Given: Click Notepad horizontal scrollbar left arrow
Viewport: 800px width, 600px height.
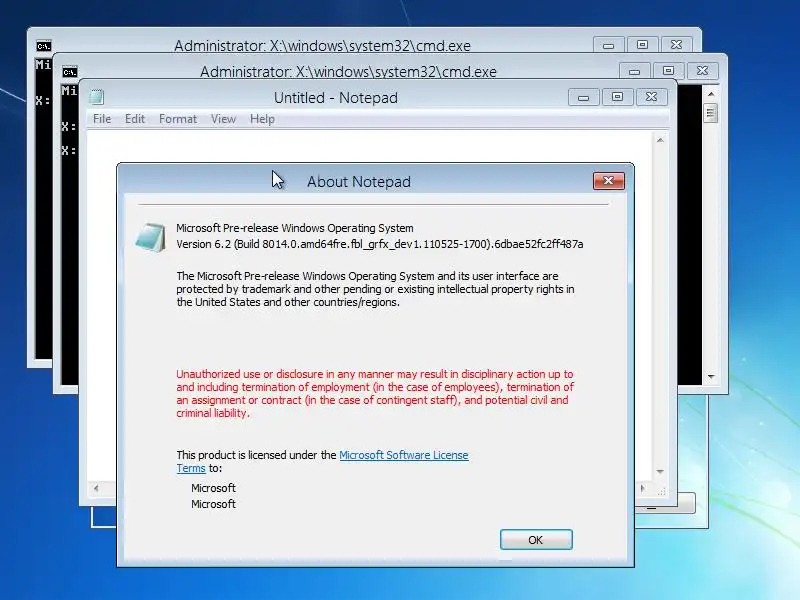Looking at the screenshot, I should [x=96, y=488].
